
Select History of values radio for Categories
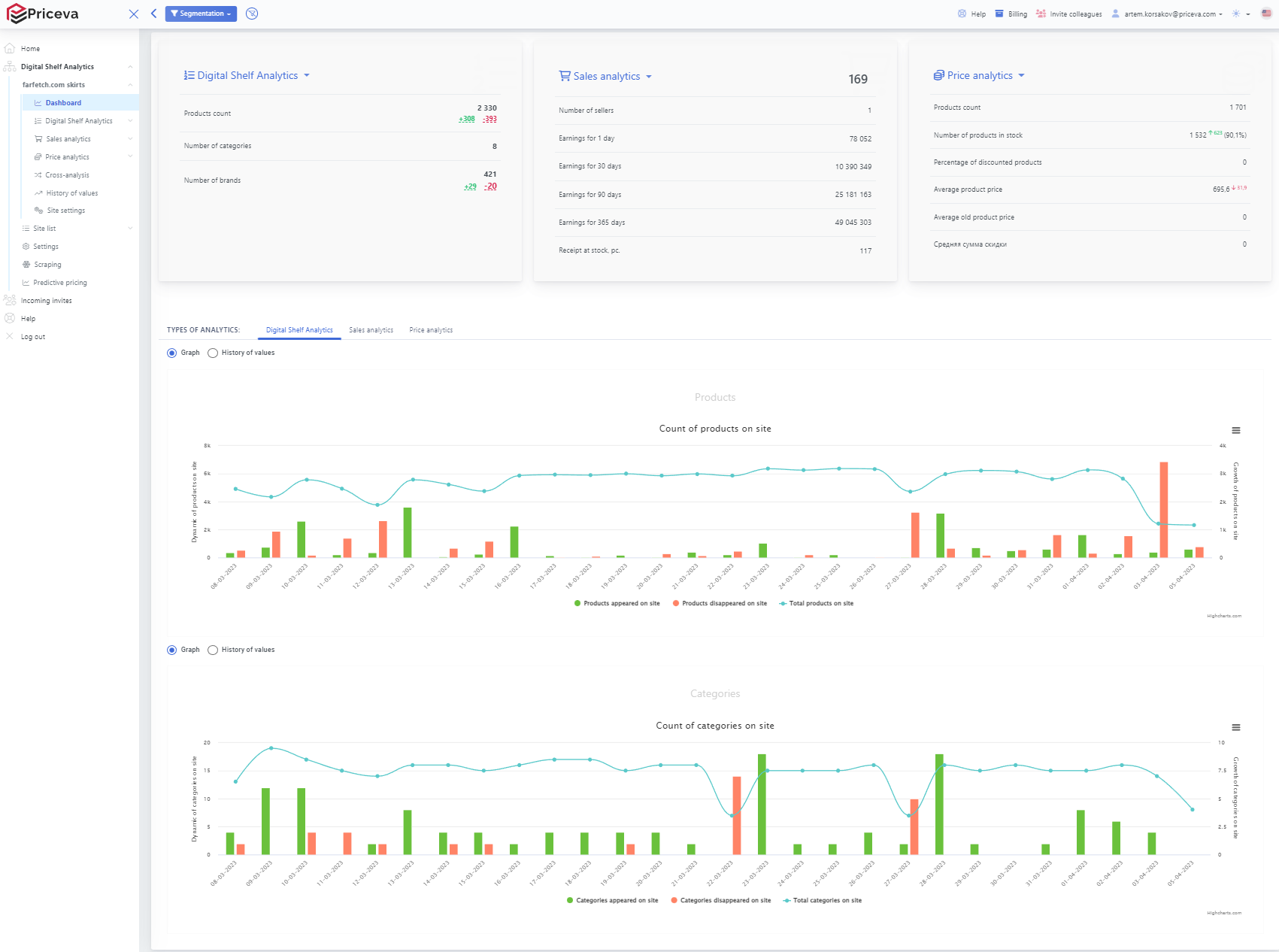213,650
